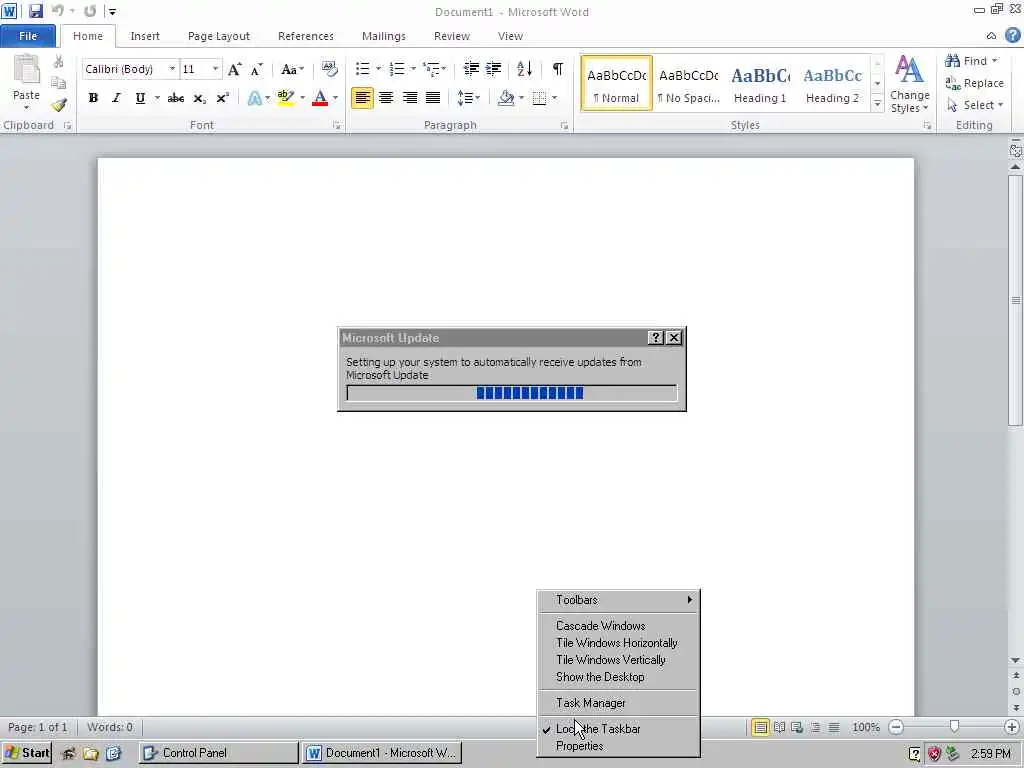Screen dimensions: 1024x768
Task: Click the Borders icon in Paragraph group
Action: point(539,98)
